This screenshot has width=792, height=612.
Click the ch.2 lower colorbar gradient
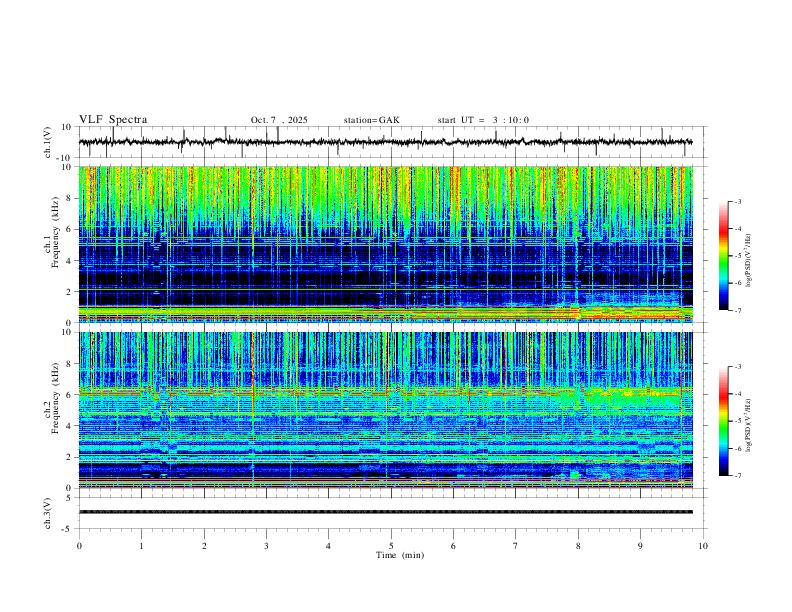coord(723,421)
